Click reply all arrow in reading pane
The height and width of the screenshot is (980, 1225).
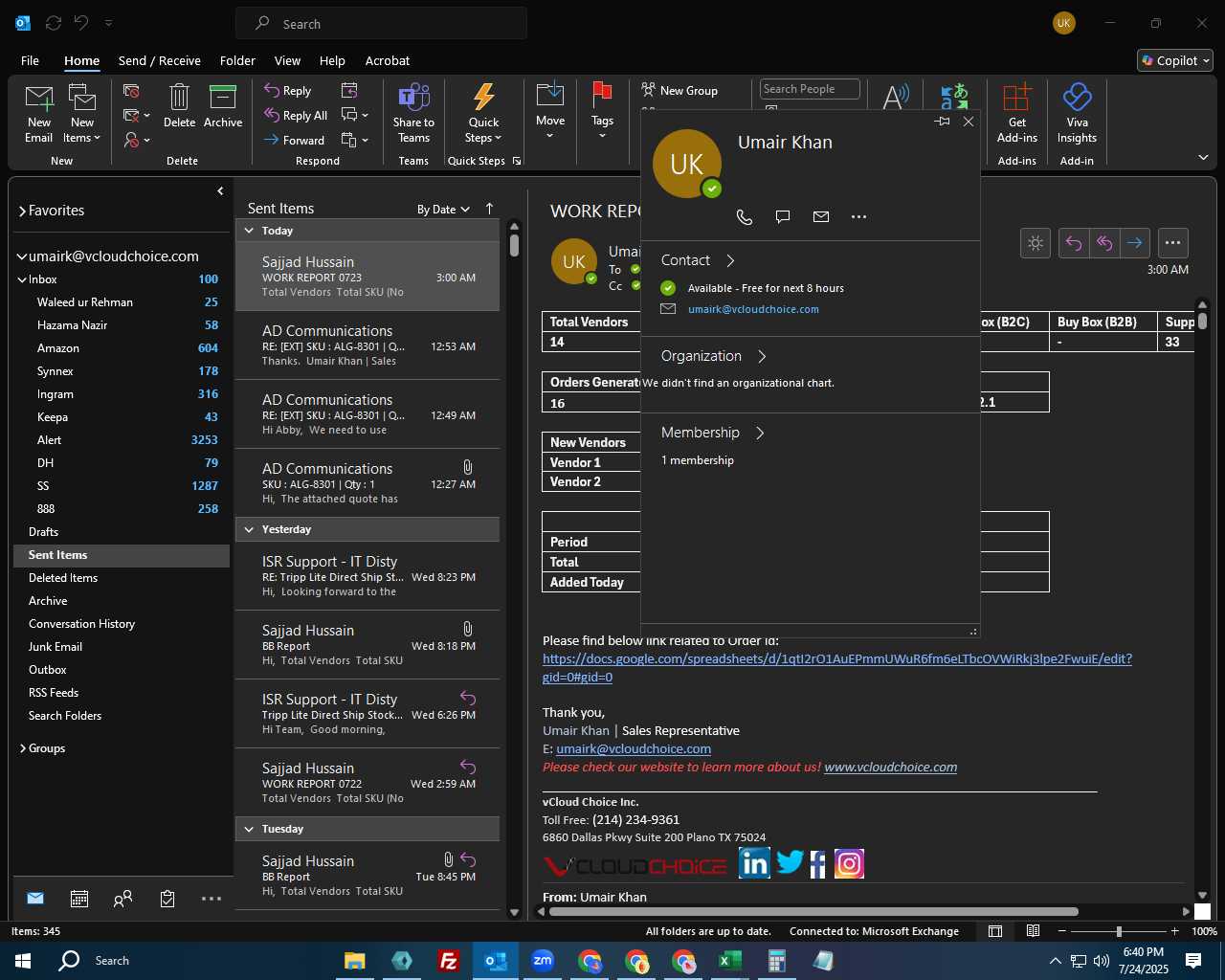click(1104, 243)
